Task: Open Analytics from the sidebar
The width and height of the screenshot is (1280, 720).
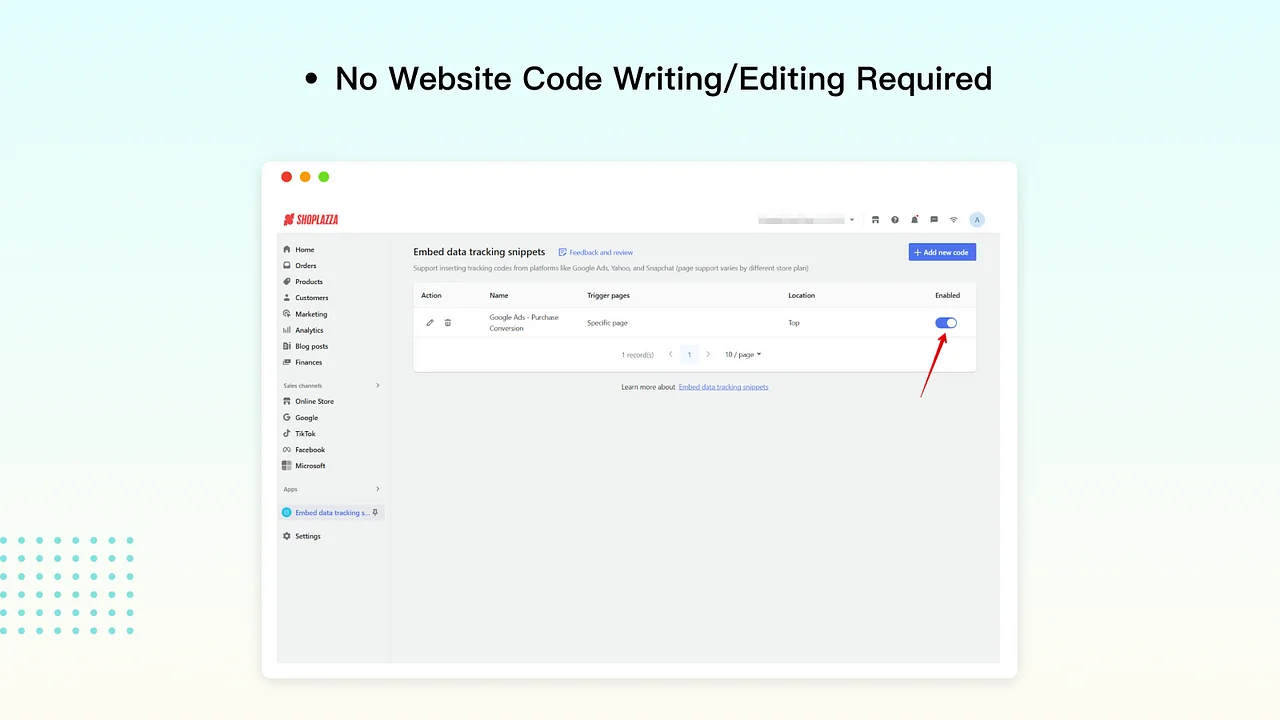Action: 308,330
